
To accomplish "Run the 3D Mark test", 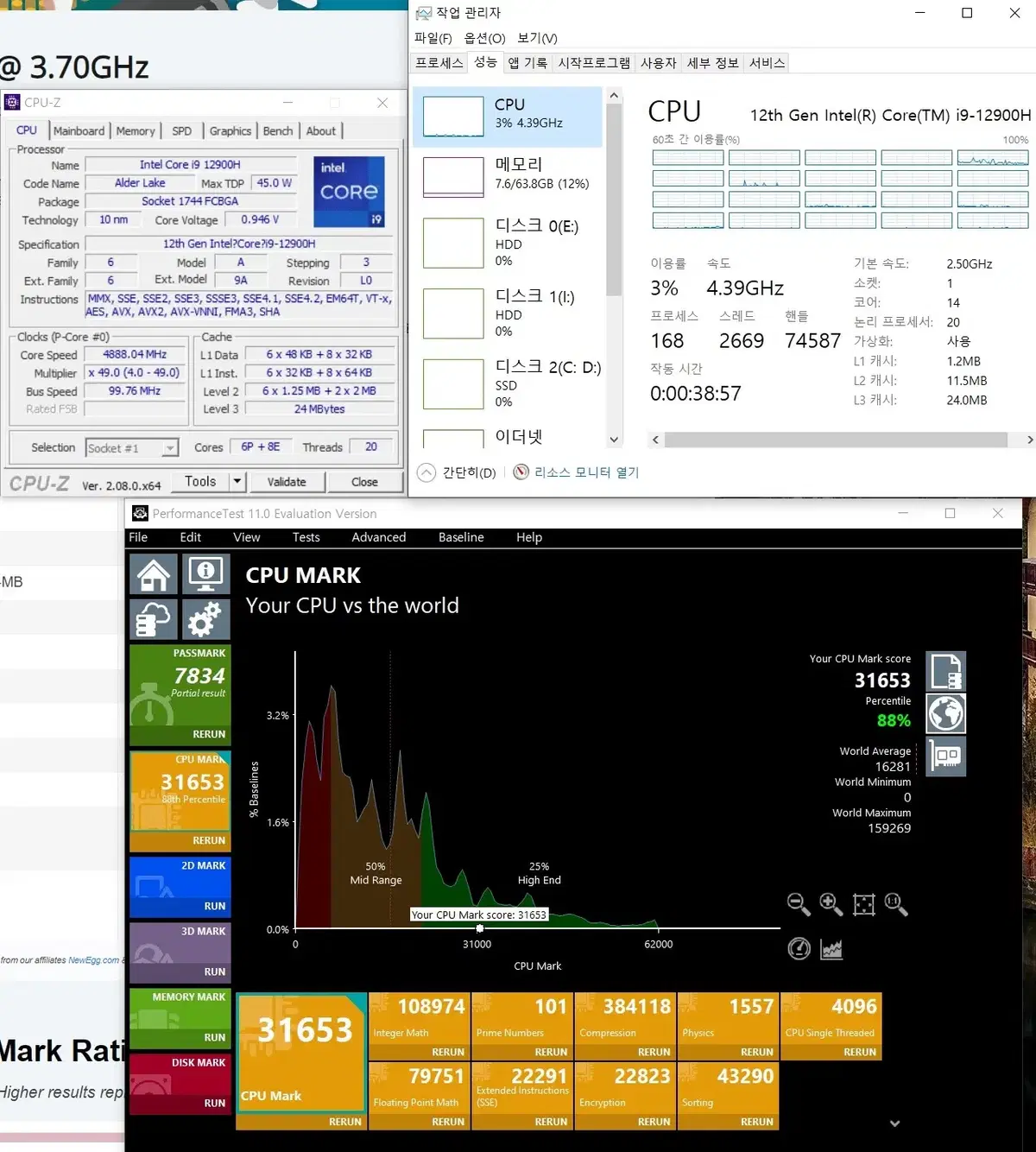I will tap(215, 972).
